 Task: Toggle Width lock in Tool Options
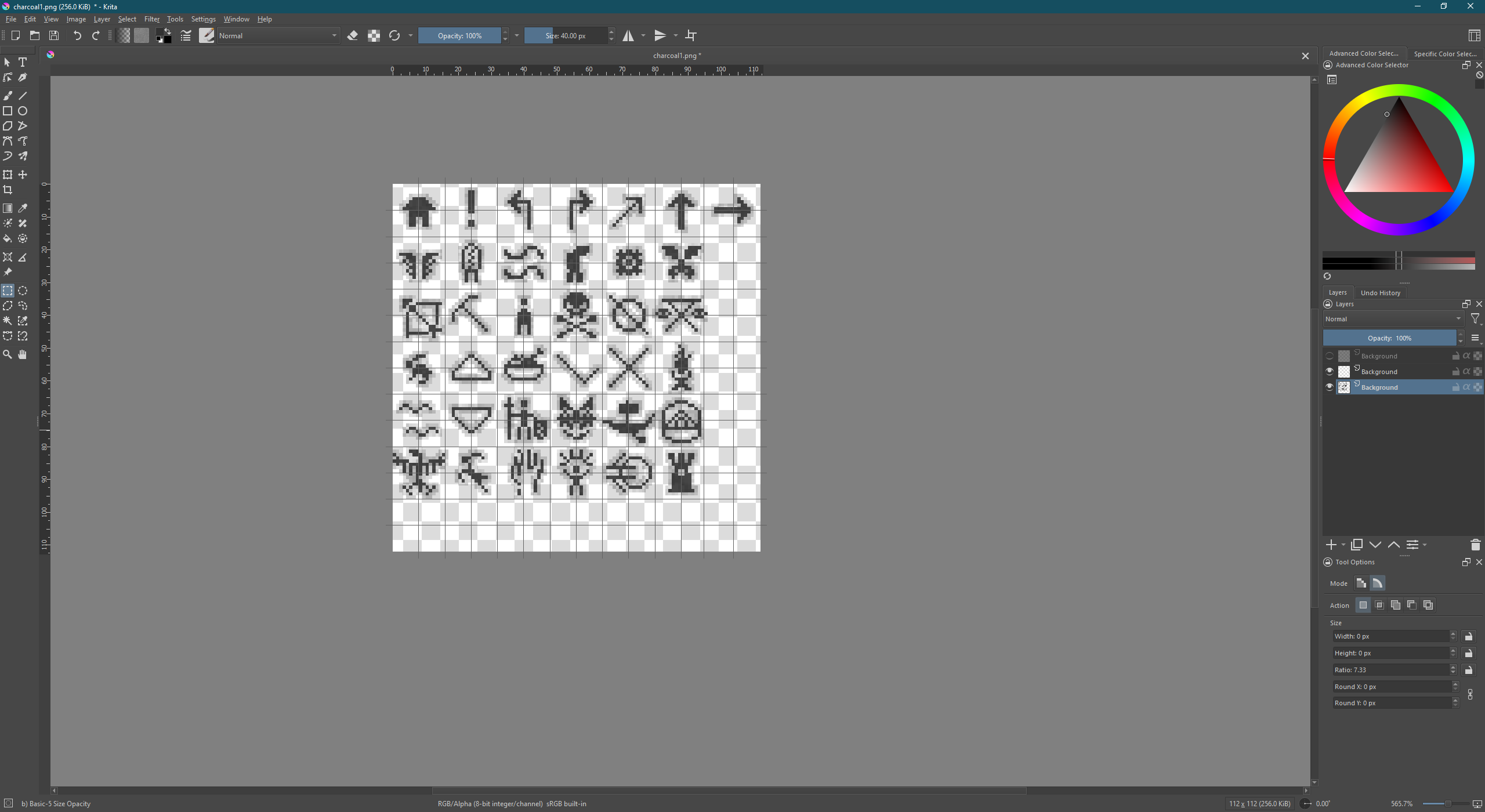tap(1468, 636)
